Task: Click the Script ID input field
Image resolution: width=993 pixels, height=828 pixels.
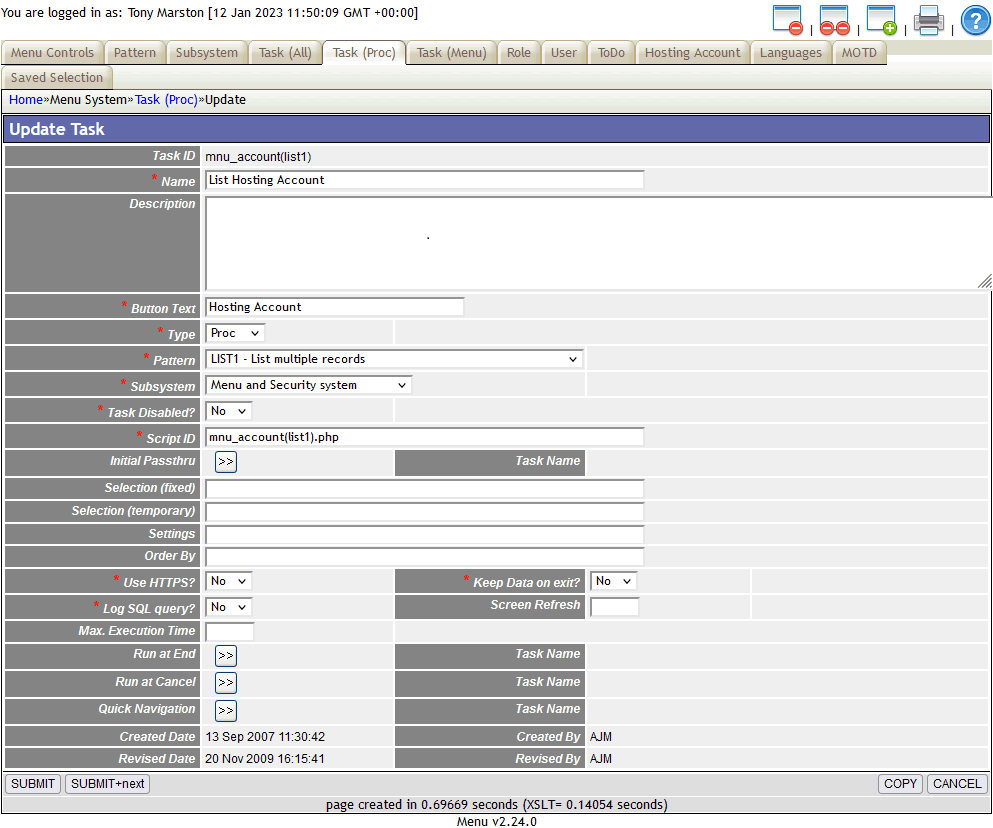Action: pyautogui.click(x=424, y=436)
